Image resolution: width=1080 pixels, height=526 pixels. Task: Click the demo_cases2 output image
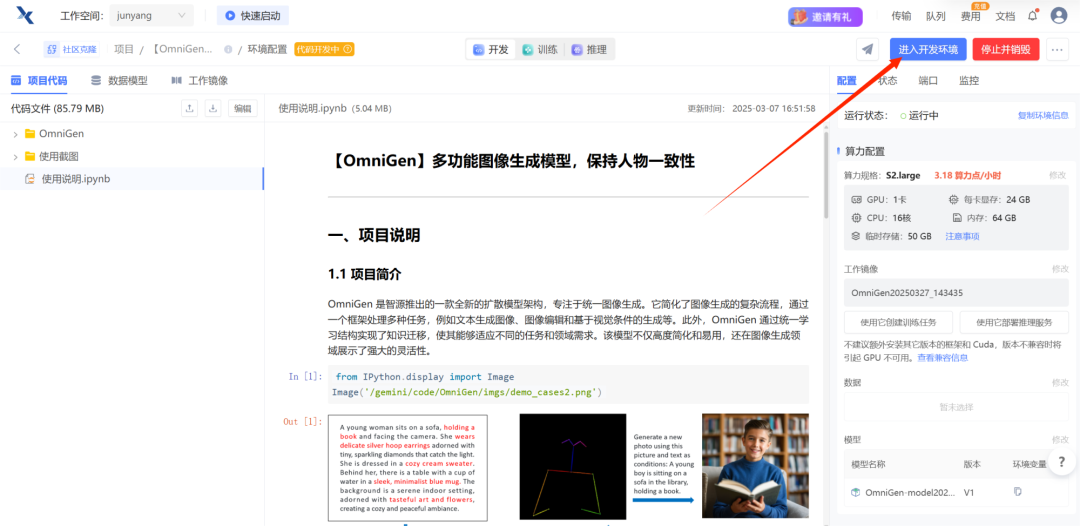point(568,467)
